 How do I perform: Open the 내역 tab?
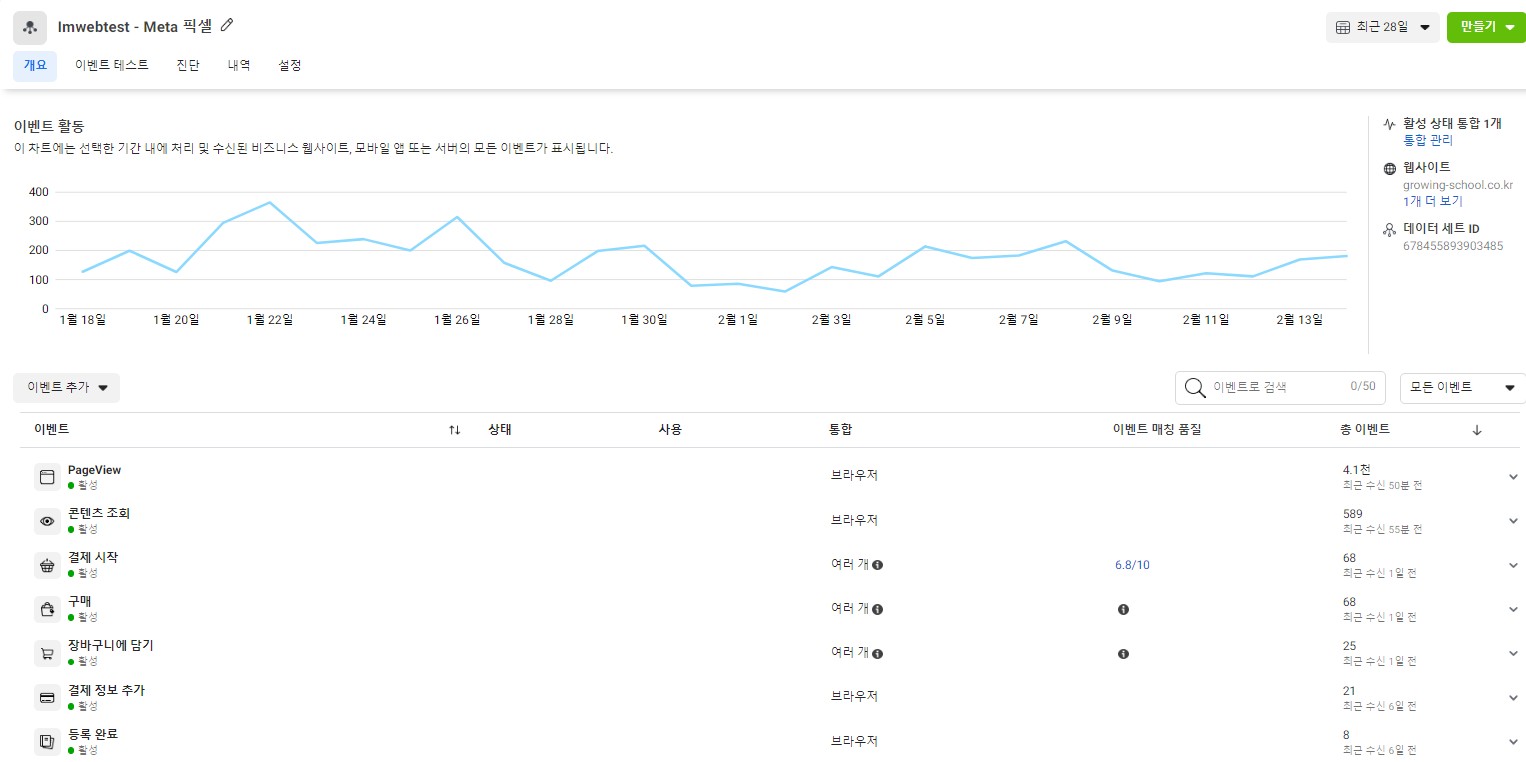(239, 66)
